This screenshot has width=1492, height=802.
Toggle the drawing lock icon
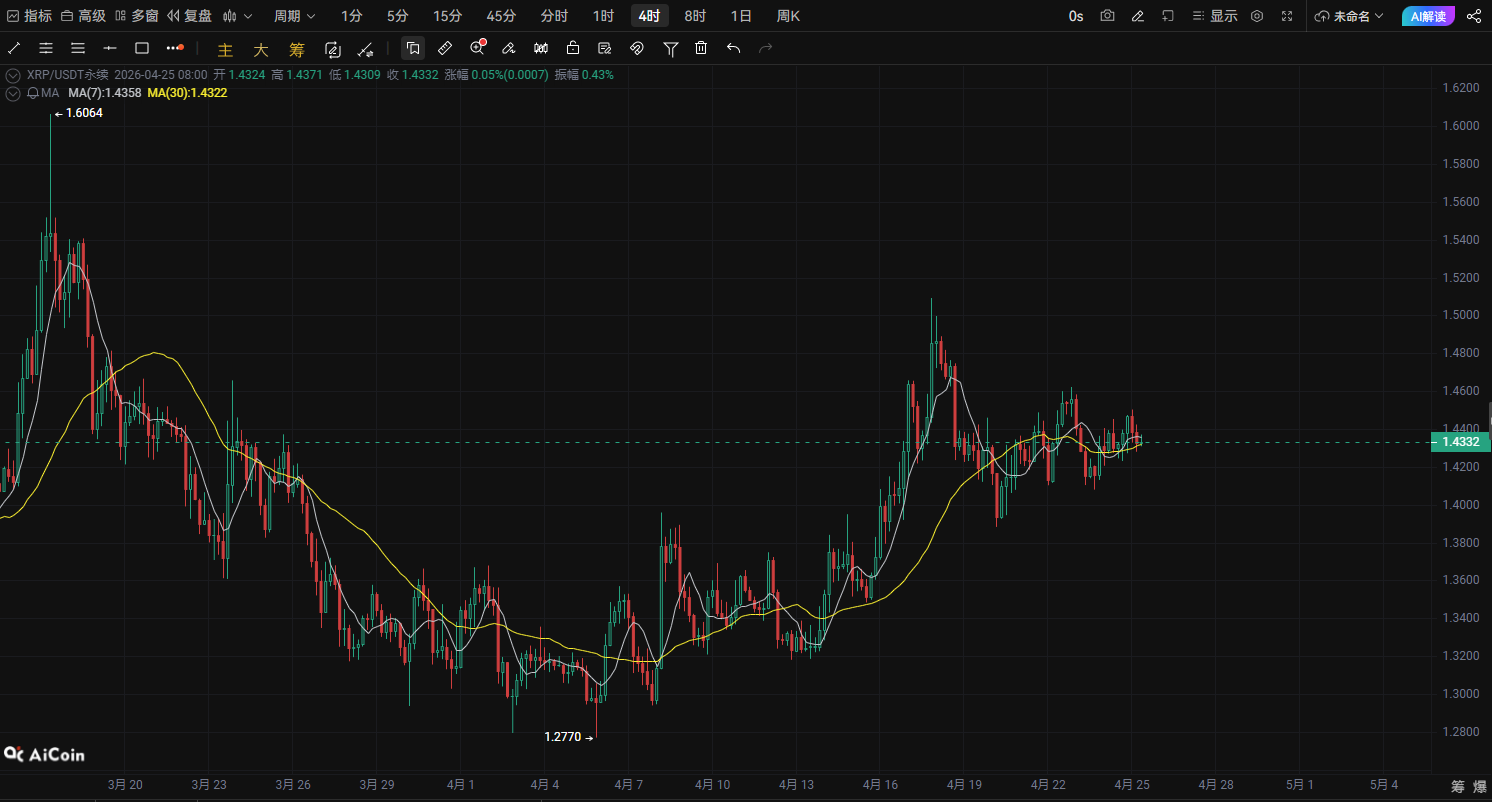tap(573, 48)
